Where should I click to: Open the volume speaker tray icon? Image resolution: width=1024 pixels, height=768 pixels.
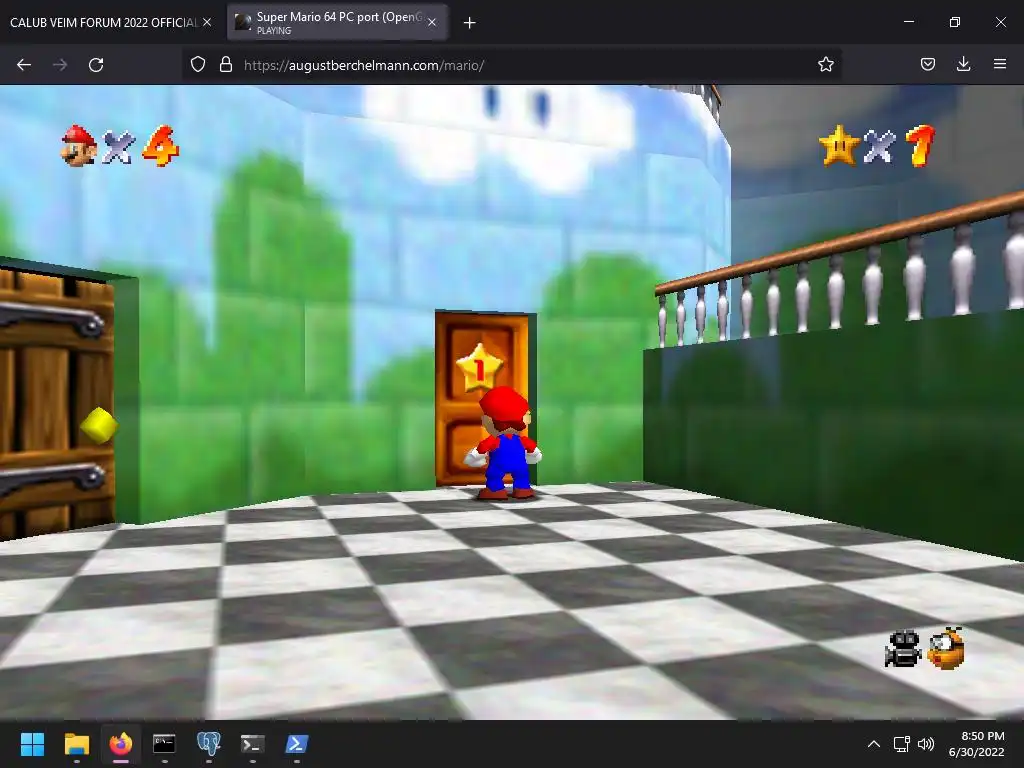926,744
